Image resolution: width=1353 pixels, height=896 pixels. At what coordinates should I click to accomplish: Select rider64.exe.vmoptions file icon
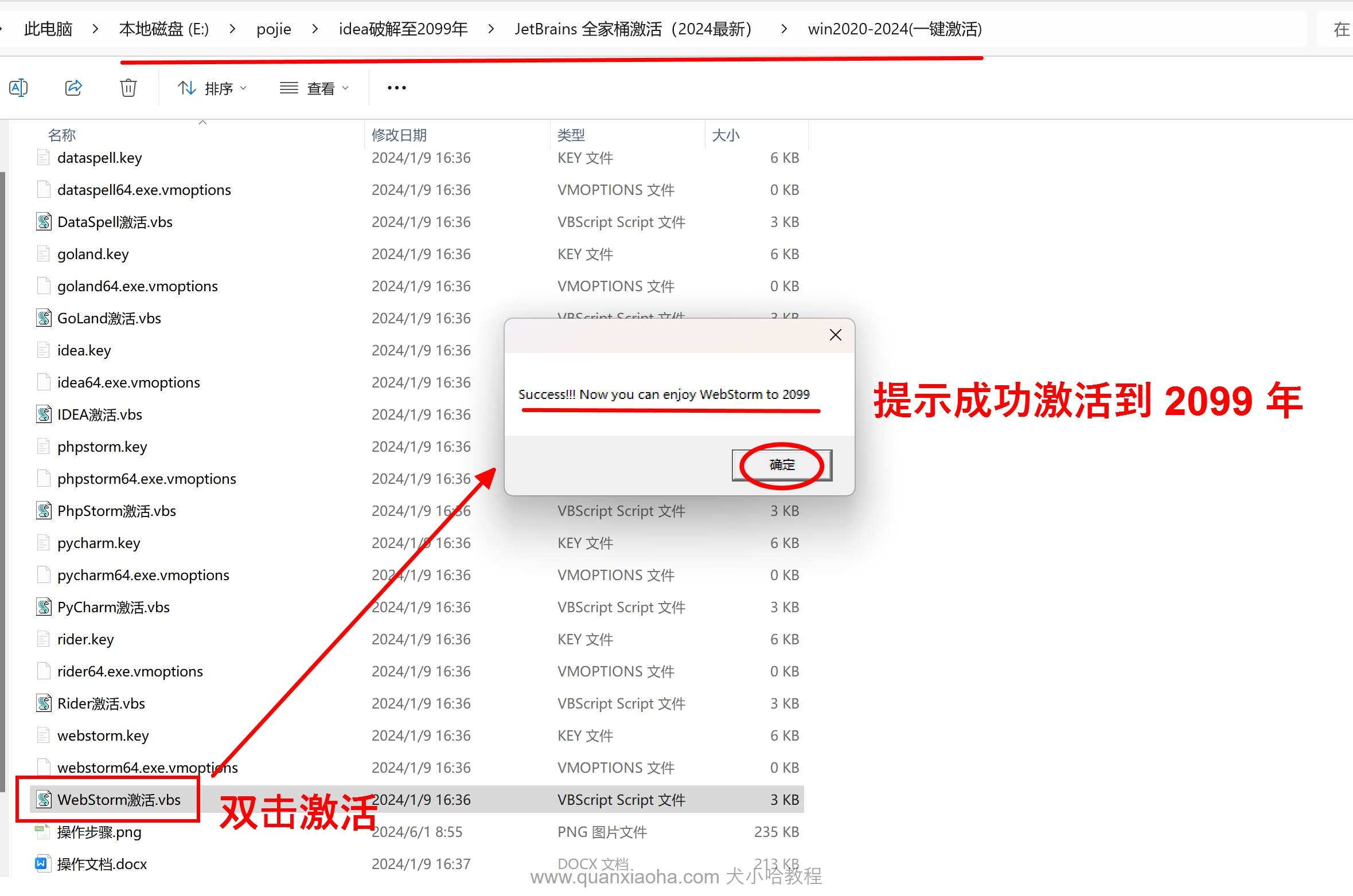pyautogui.click(x=44, y=671)
